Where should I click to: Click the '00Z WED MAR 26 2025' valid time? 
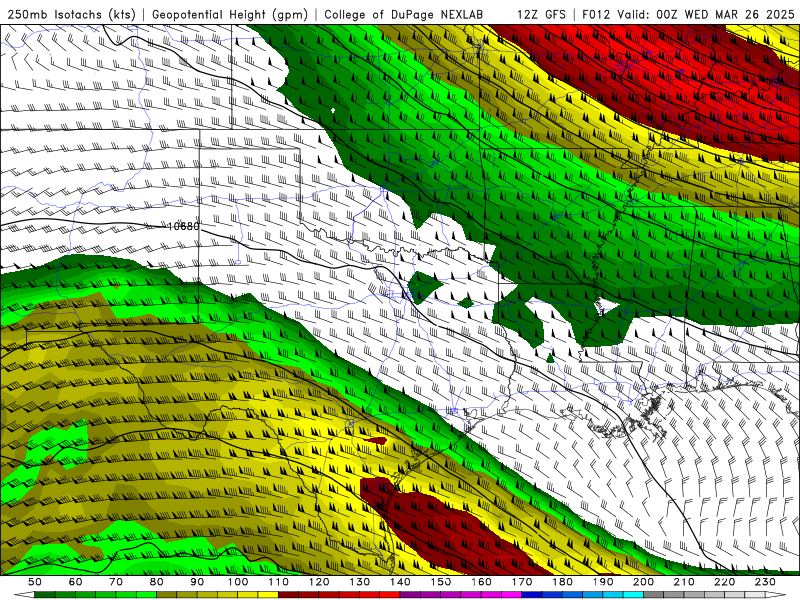[726, 14]
